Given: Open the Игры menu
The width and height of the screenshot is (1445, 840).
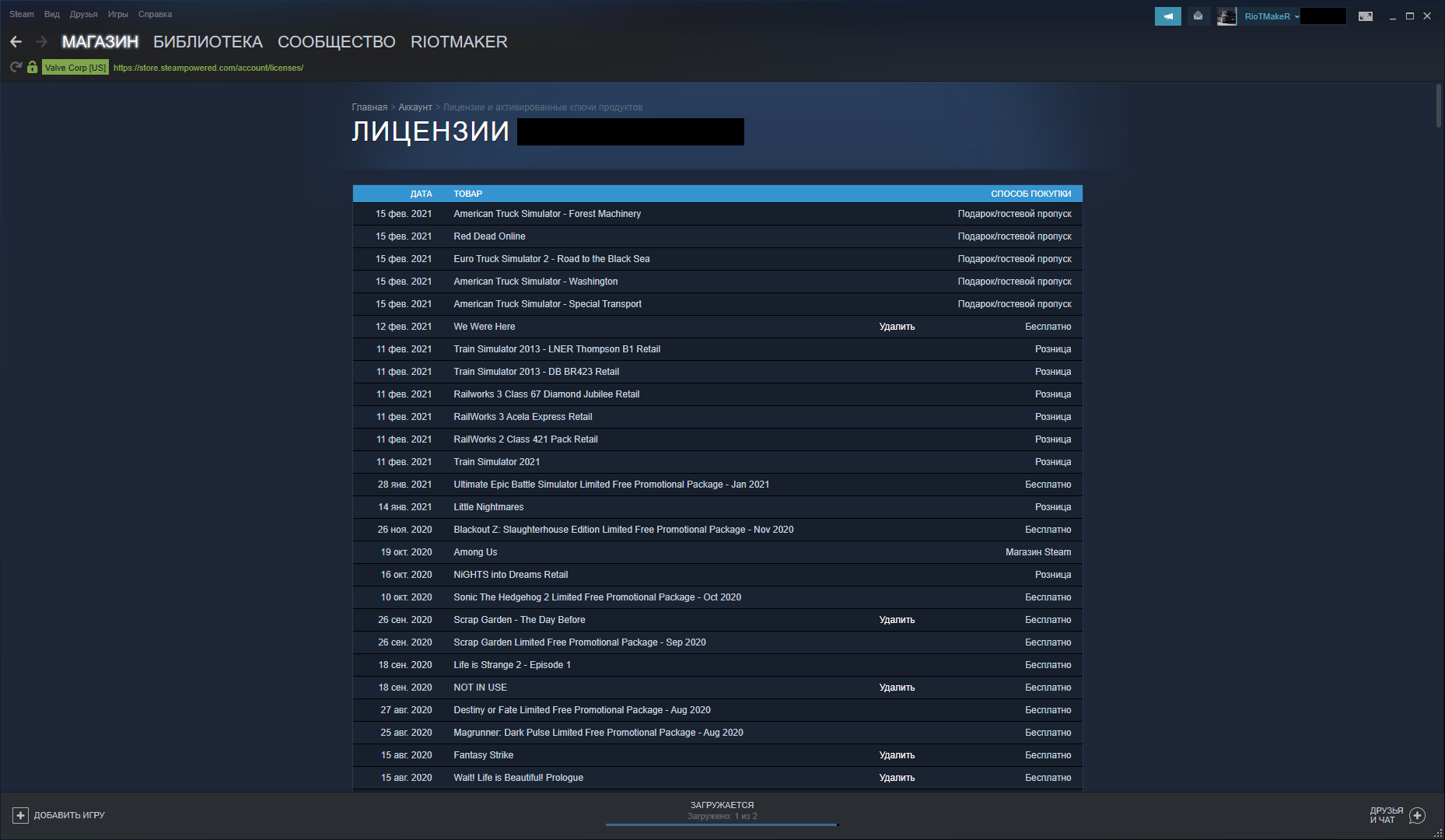Looking at the screenshot, I should [118, 14].
